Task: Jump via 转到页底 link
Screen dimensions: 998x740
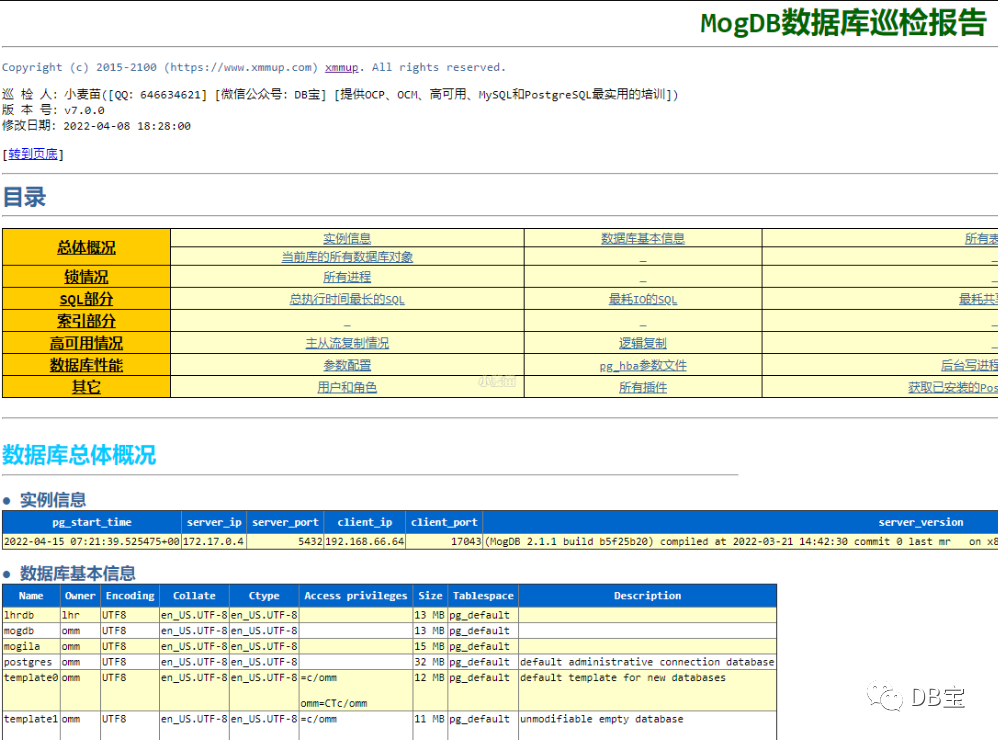Action: (32, 154)
